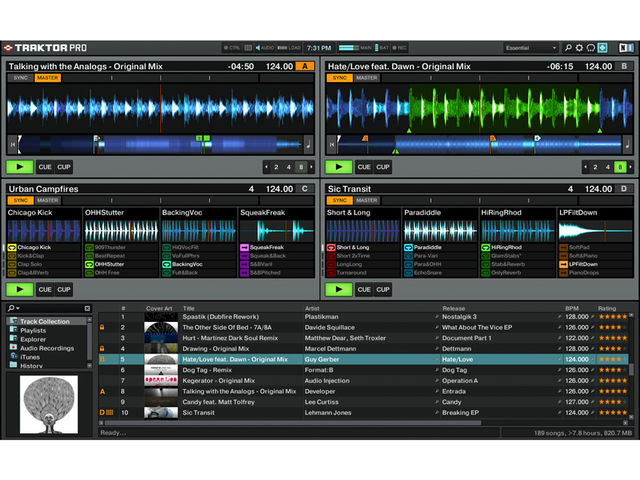Click lock icon on The Other Side Of Bed row

pos(102,327)
